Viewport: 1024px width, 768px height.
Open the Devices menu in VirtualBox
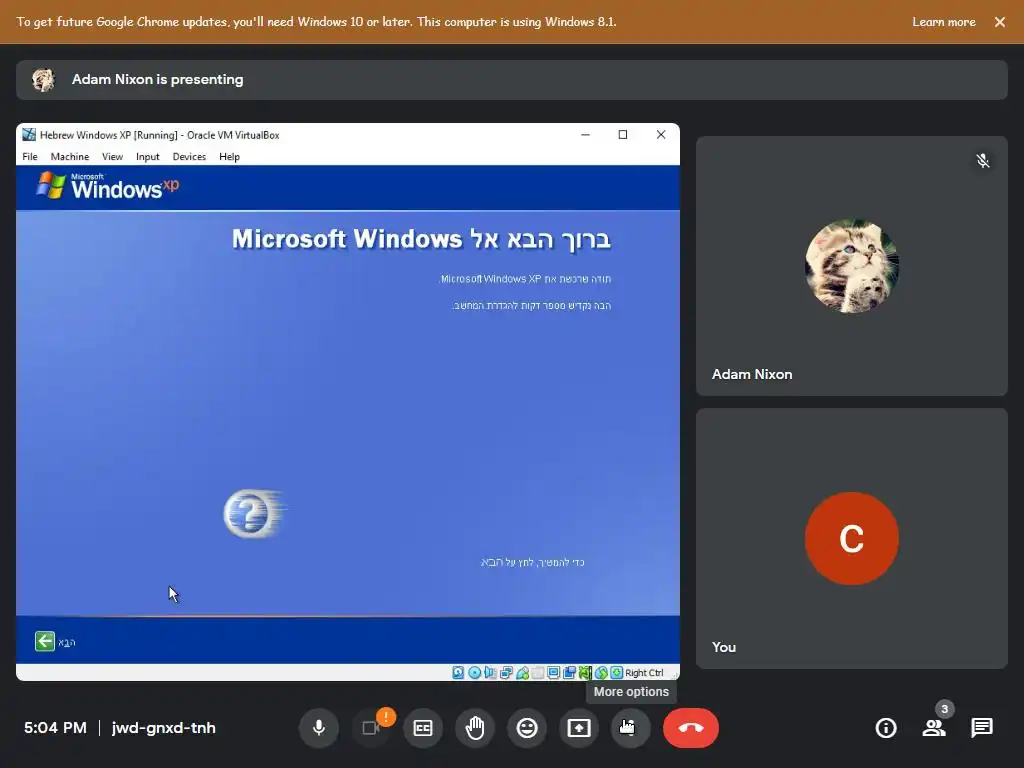tap(189, 157)
